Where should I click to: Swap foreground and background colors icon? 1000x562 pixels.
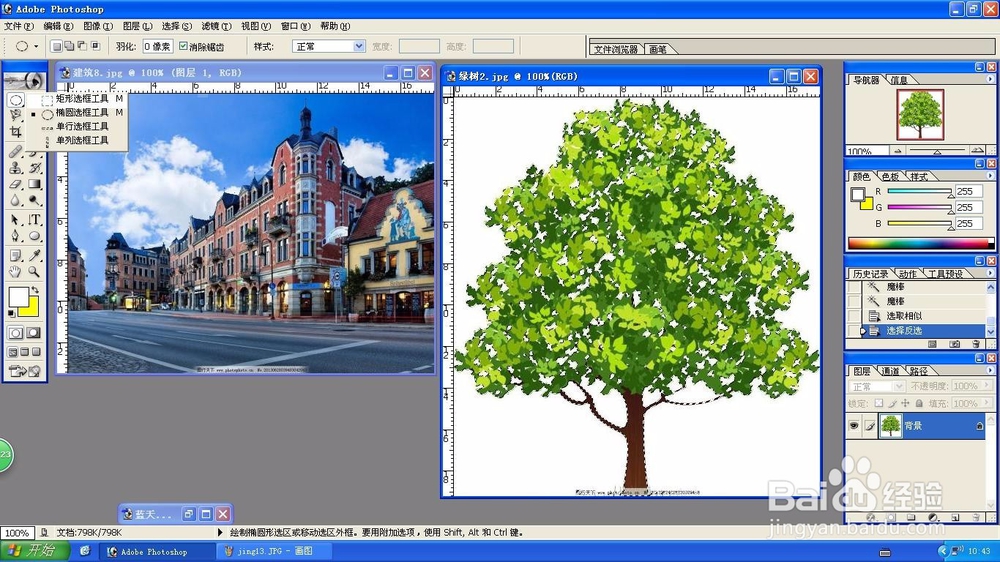tap(35, 290)
